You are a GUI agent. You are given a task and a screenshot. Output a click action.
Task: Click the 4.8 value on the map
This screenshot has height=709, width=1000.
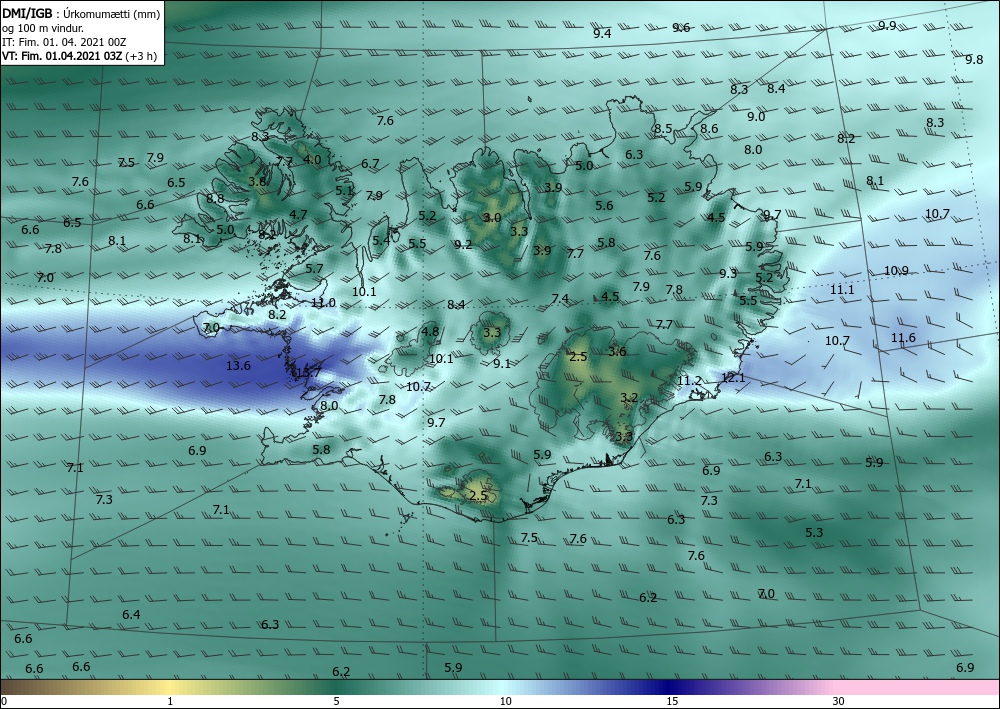tap(430, 332)
